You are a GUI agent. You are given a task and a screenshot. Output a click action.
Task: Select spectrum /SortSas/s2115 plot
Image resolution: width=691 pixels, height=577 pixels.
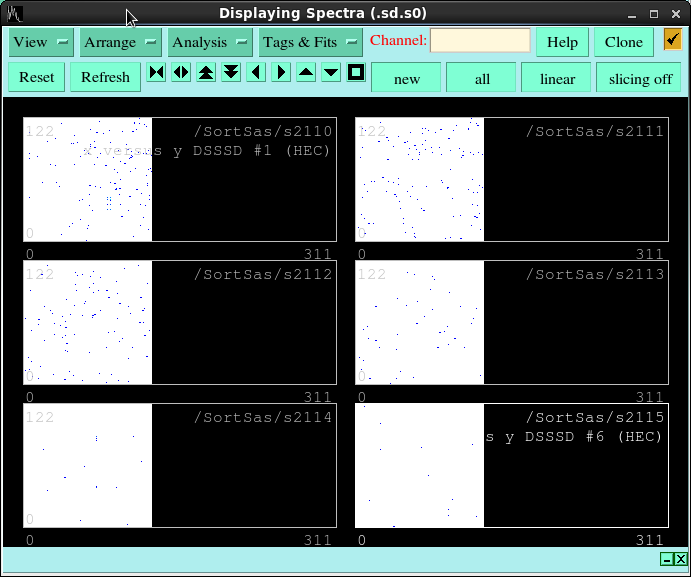pos(512,465)
